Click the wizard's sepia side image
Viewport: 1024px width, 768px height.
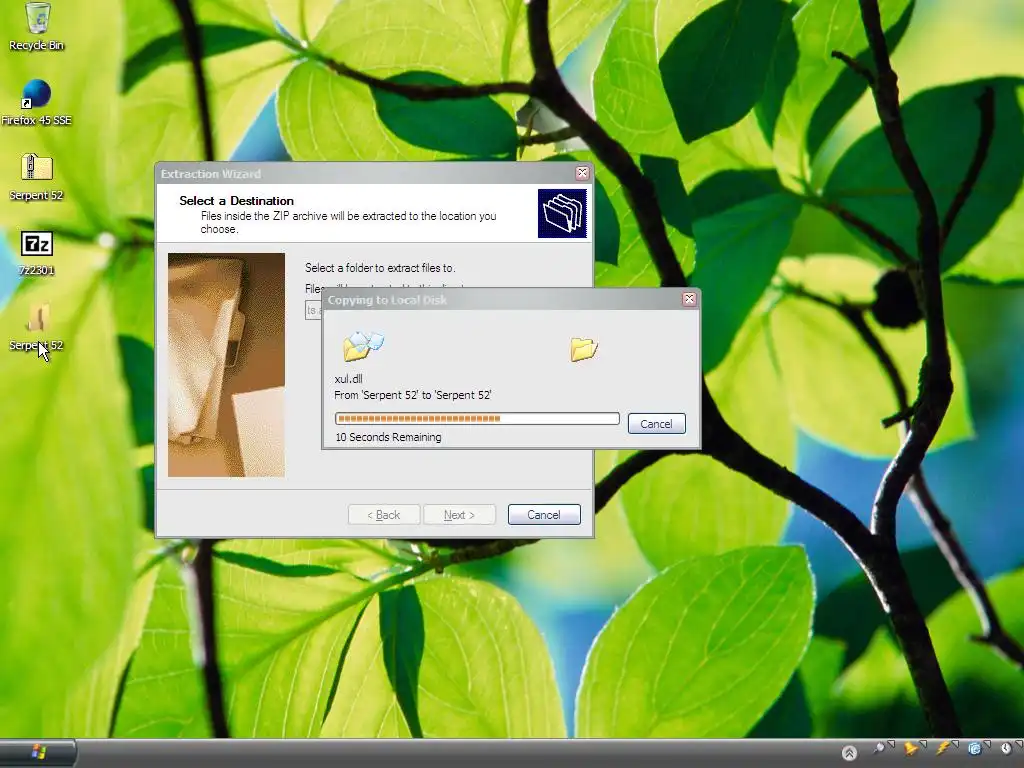(x=226, y=365)
